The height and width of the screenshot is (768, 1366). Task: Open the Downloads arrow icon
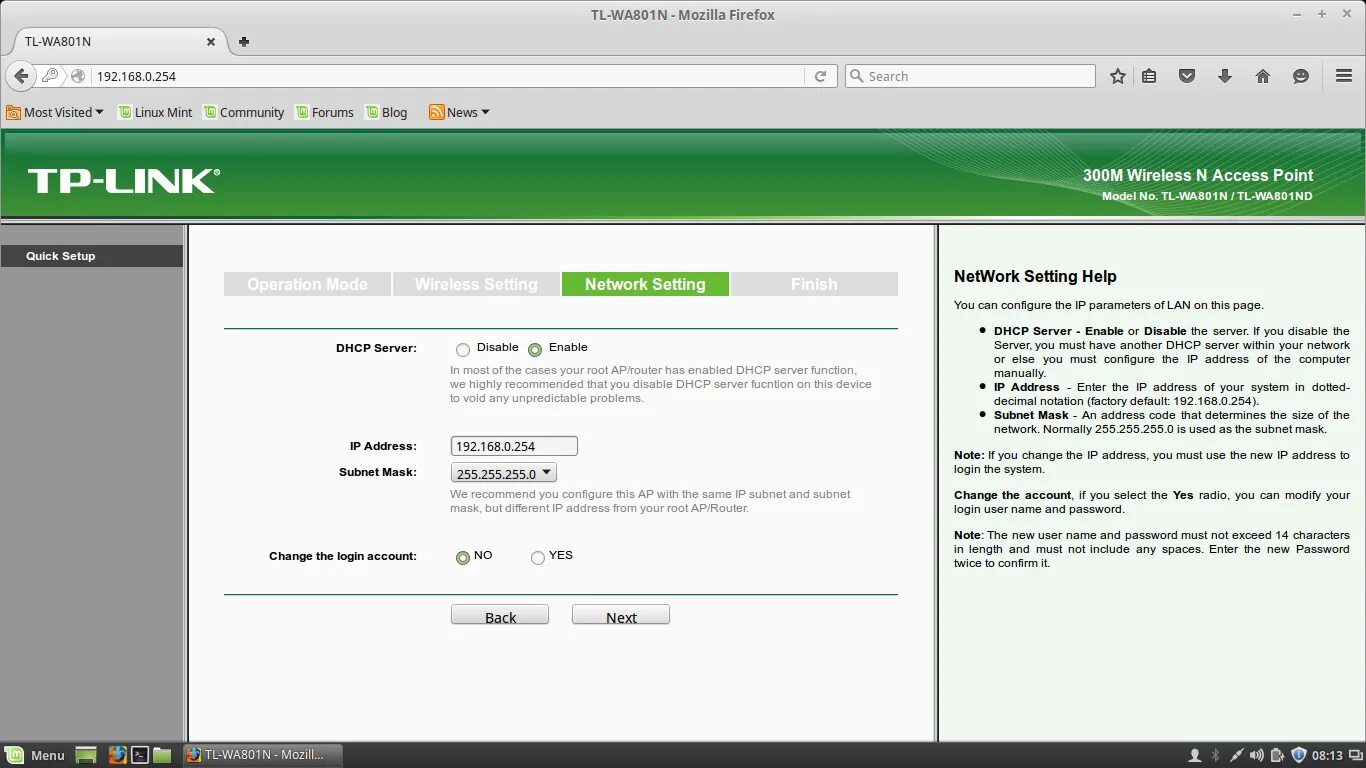tap(1225, 76)
